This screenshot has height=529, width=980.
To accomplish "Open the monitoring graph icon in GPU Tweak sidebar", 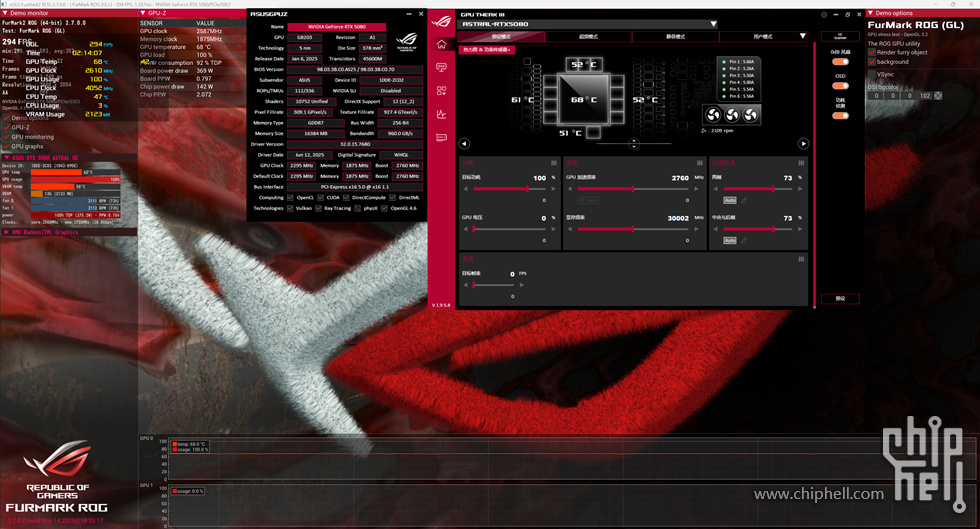I will coord(441,114).
